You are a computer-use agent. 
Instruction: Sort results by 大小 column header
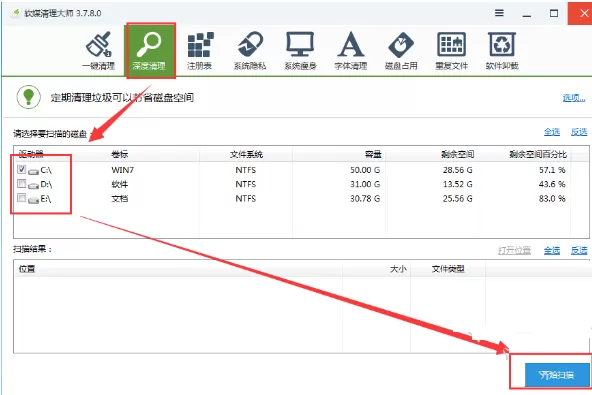398,269
